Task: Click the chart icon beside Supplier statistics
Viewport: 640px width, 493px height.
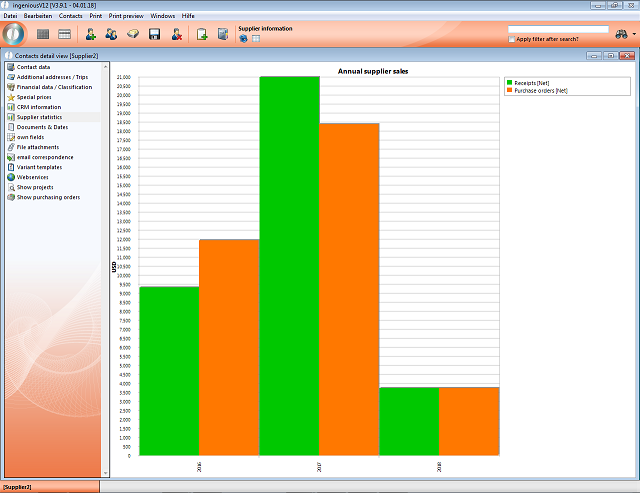Action: [x=11, y=117]
